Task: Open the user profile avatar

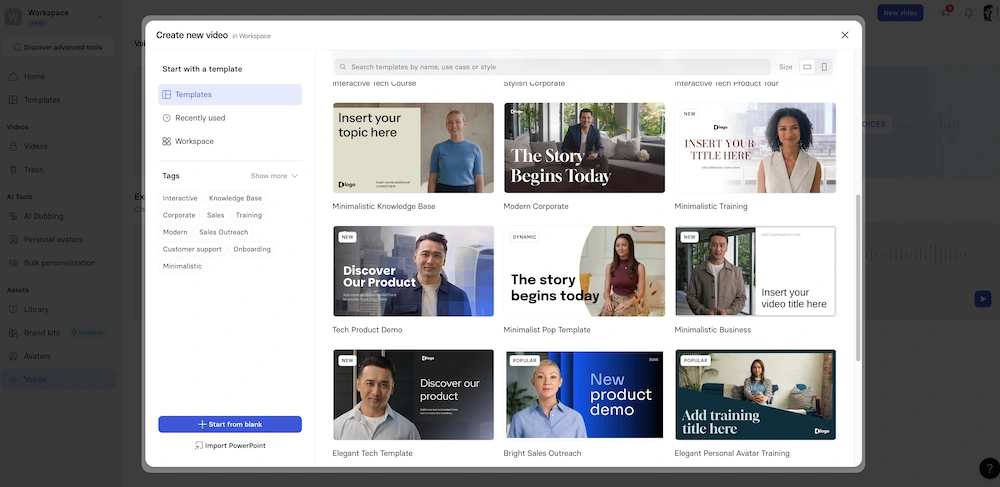Action: pos(991,12)
